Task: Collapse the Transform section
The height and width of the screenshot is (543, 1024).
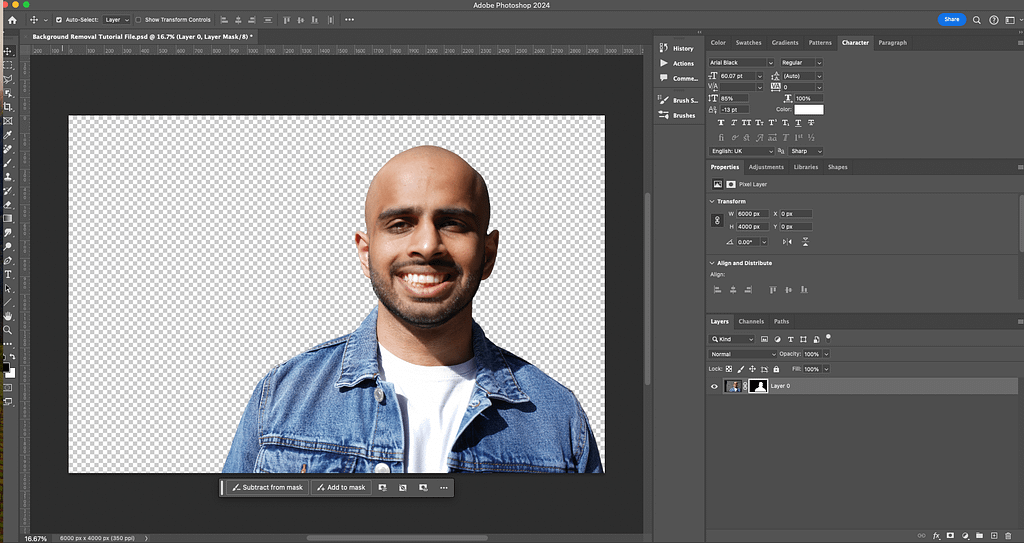Action: click(x=712, y=202)
